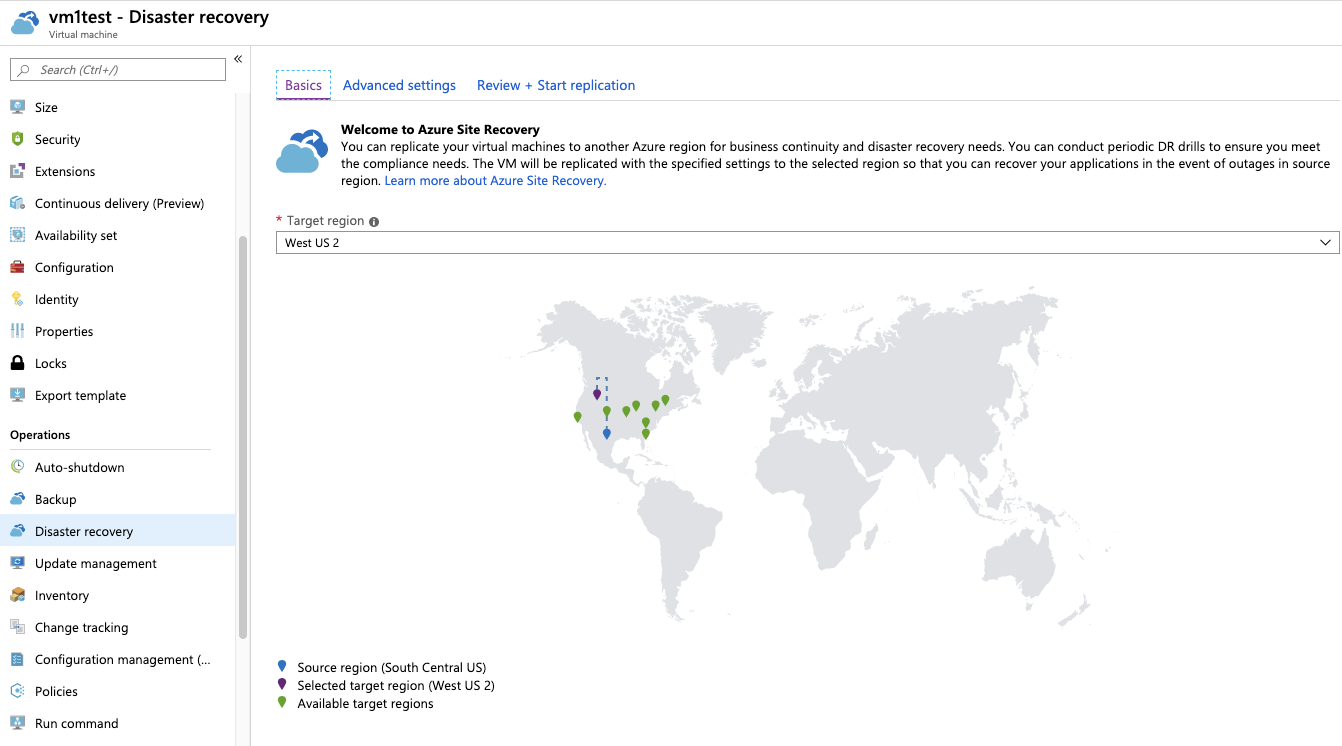Click the Auto-shutdown clock icon
Viewport: 1342px width, 746px height.
(x=17, y=467)
